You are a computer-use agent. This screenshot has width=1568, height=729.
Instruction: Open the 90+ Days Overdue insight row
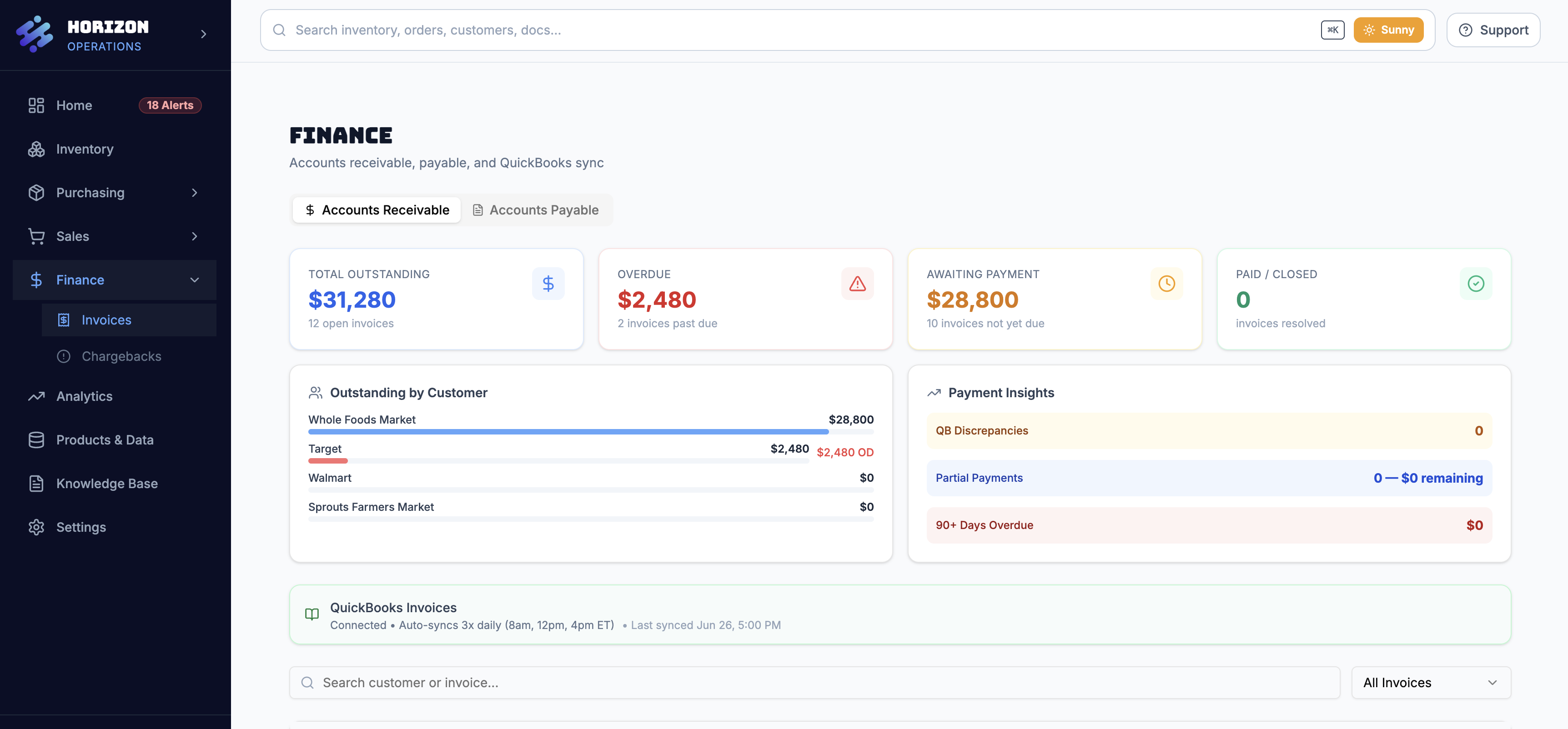1209,525
